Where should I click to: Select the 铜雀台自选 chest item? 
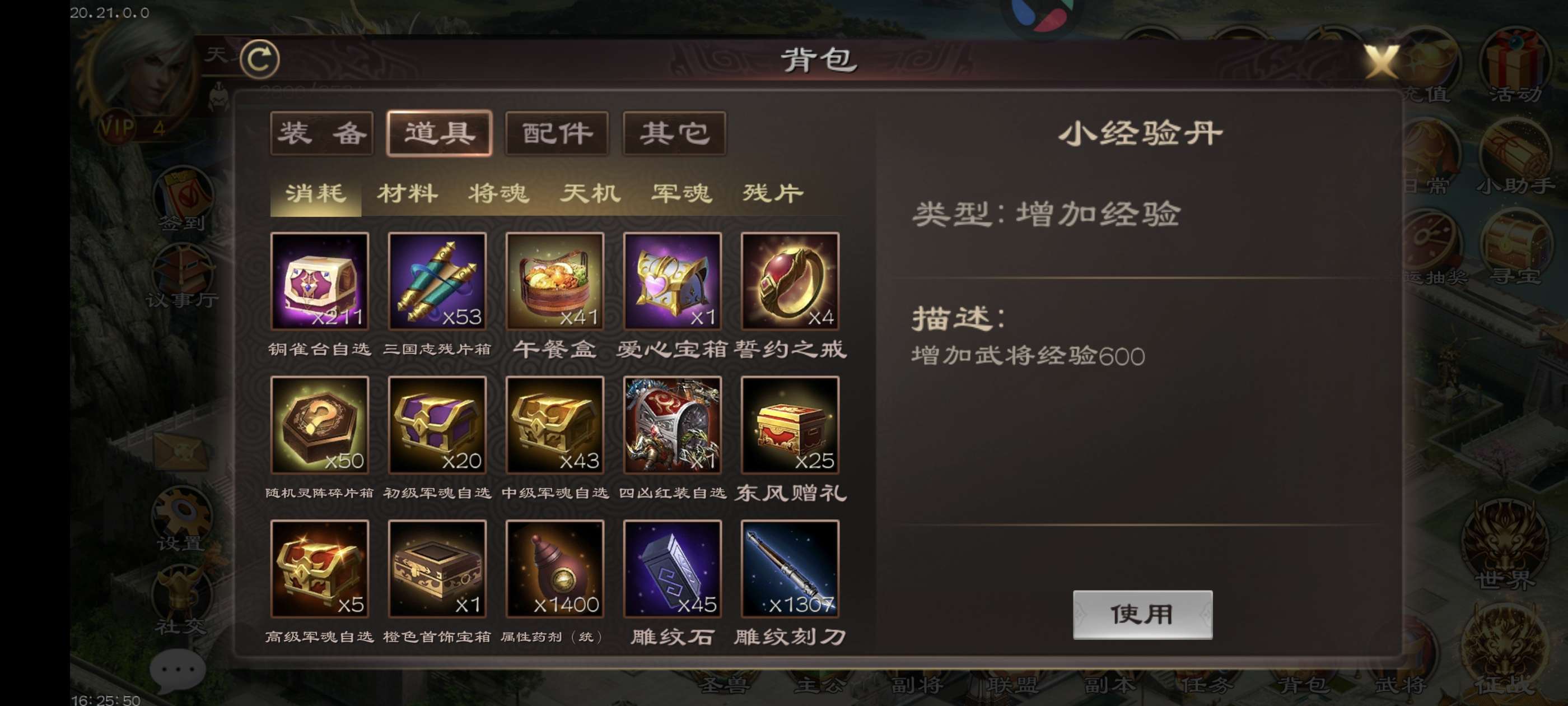320,281
